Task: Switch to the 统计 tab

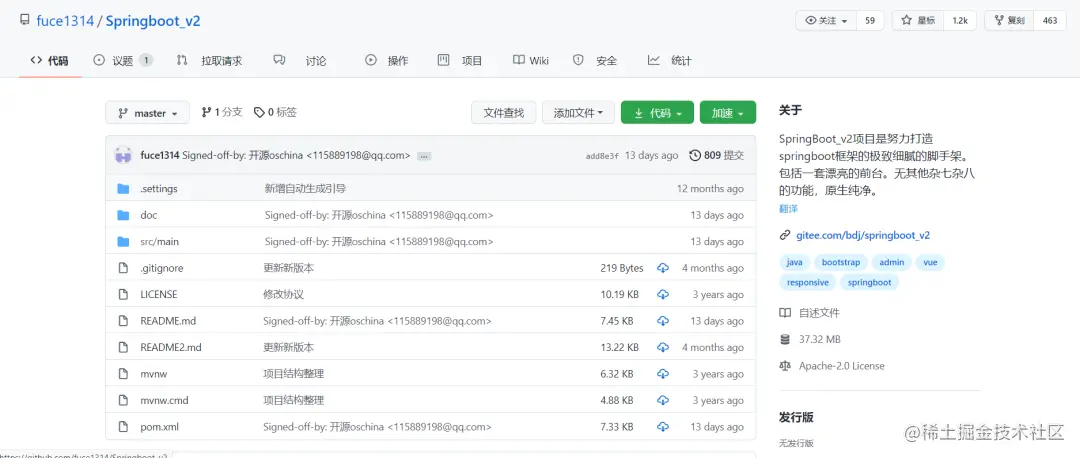Action: click(x=669, y=61)
